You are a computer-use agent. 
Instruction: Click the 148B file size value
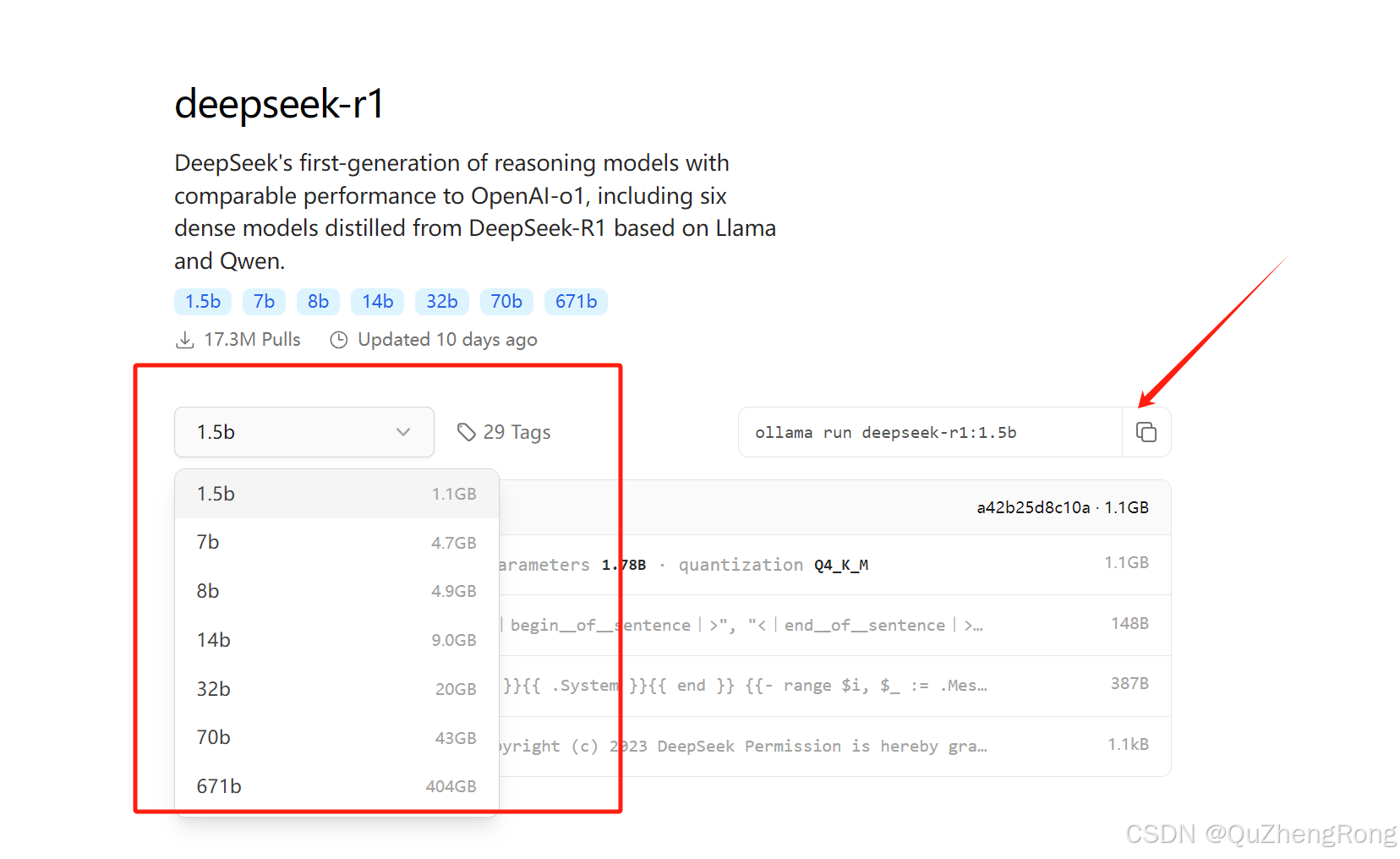coord(1129,623)
